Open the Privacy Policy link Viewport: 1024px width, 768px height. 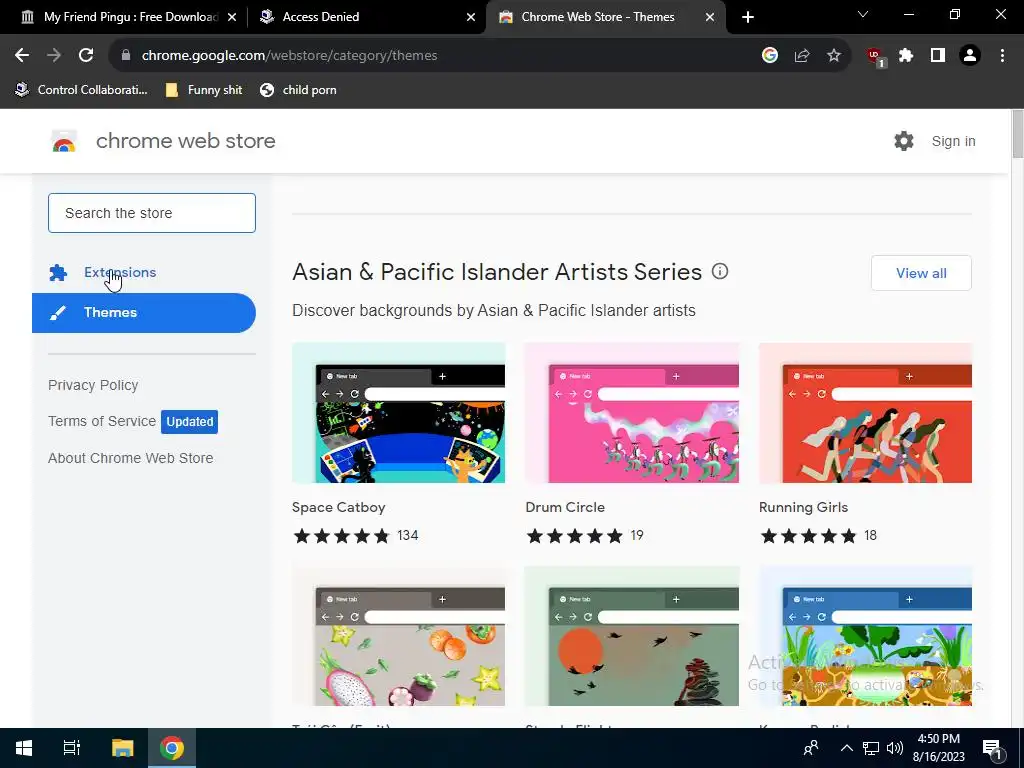[93, 385]
